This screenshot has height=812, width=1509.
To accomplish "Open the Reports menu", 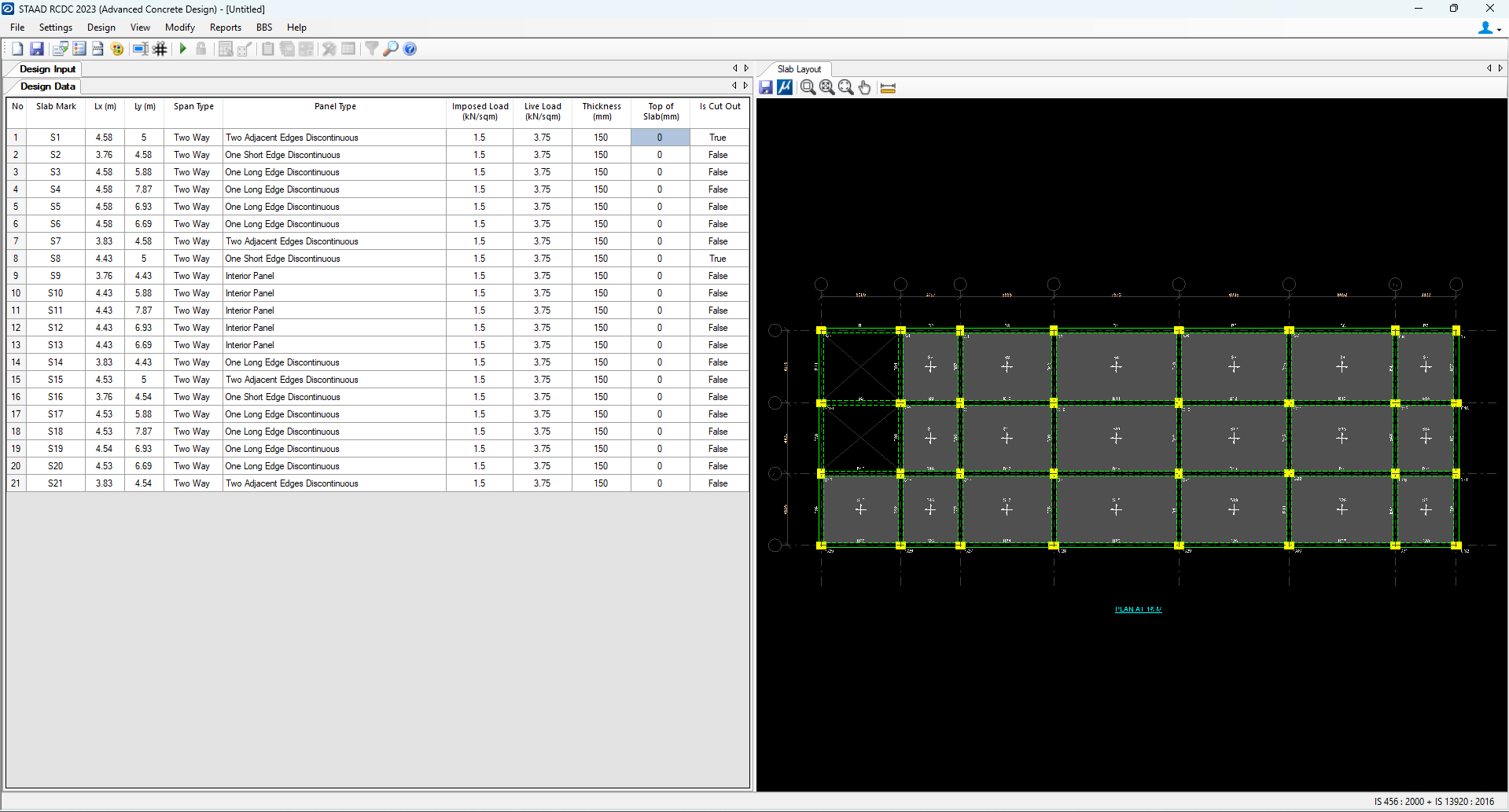I will (x=225, y=28).
